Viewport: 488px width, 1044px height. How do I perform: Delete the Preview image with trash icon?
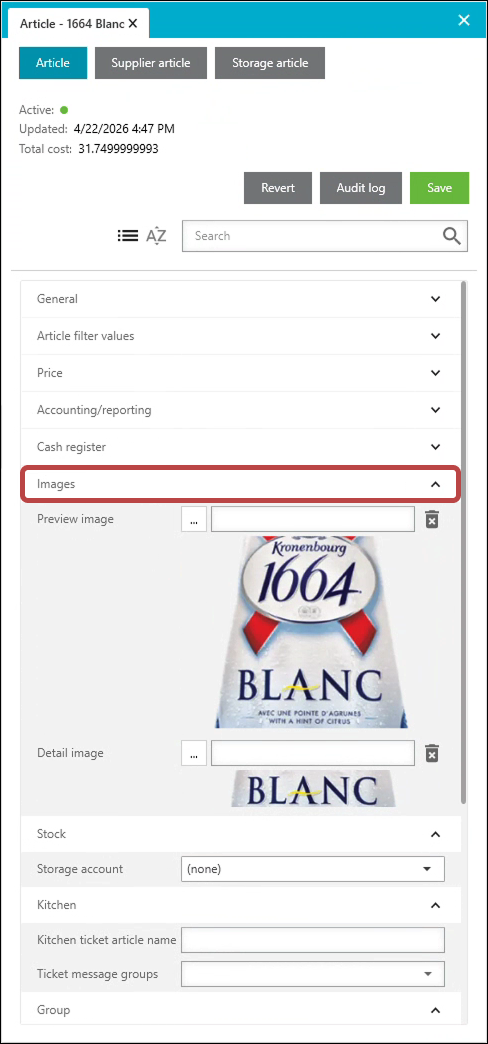[432, 519]
